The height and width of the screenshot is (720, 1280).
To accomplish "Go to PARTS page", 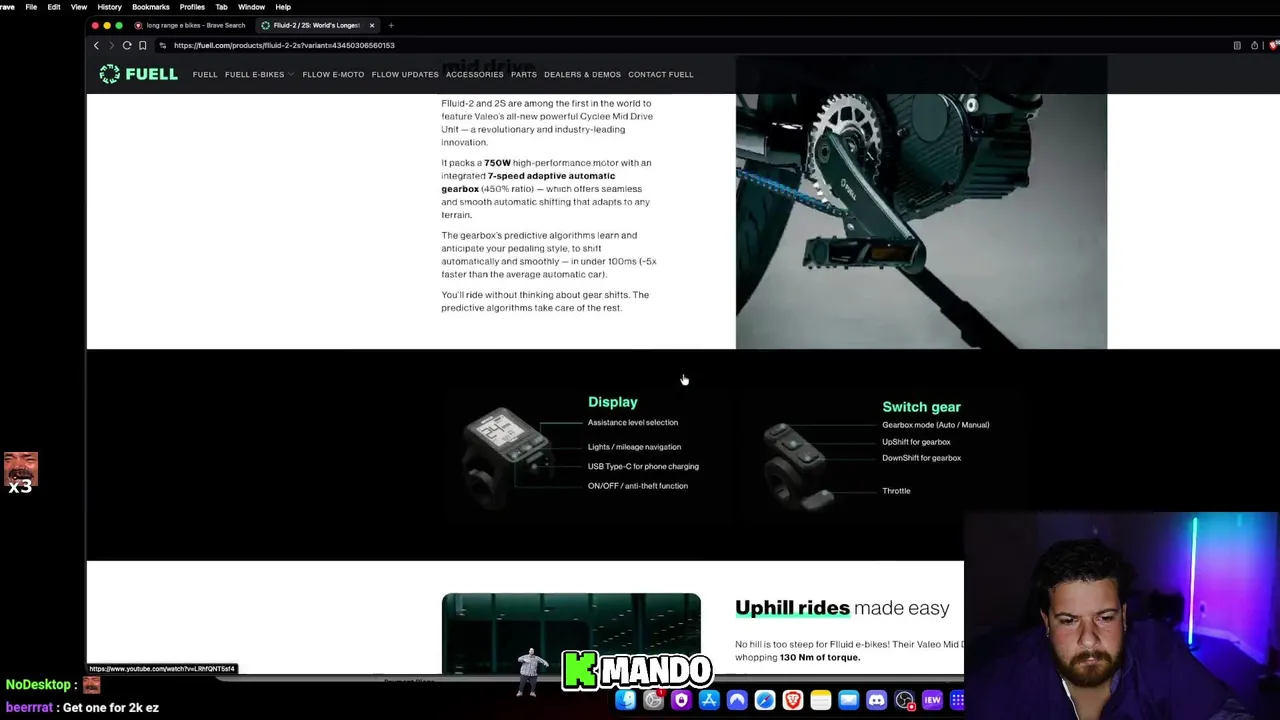I will click(x=524, y=74).
